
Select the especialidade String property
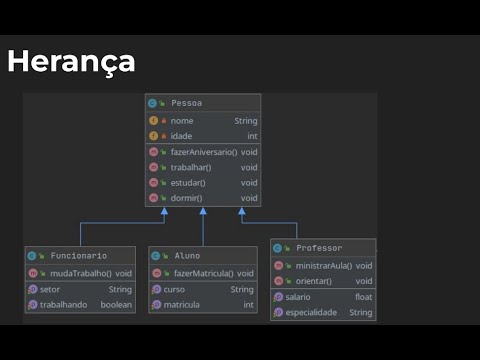[323, 312]
